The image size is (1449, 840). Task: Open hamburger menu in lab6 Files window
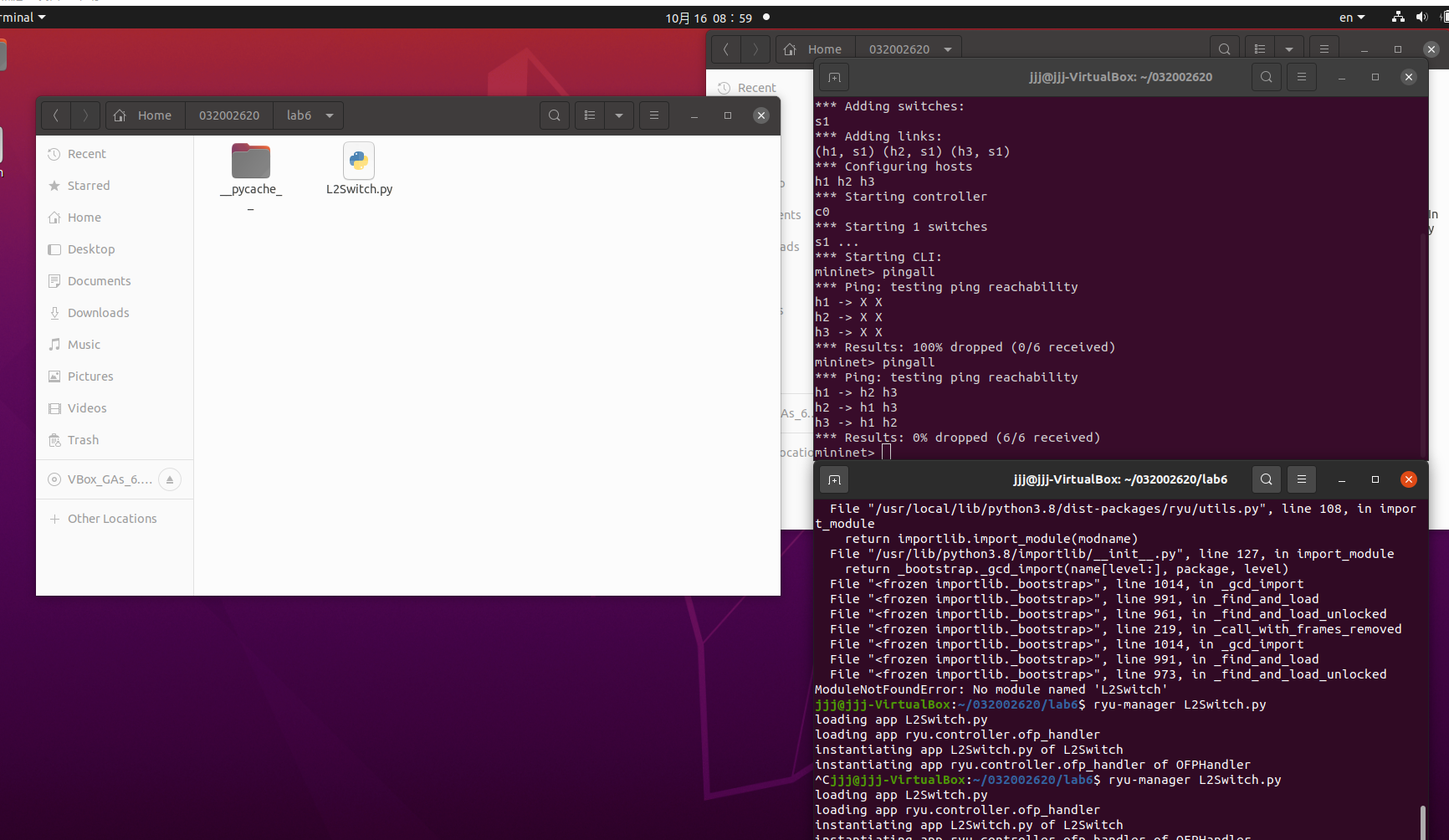654,115
